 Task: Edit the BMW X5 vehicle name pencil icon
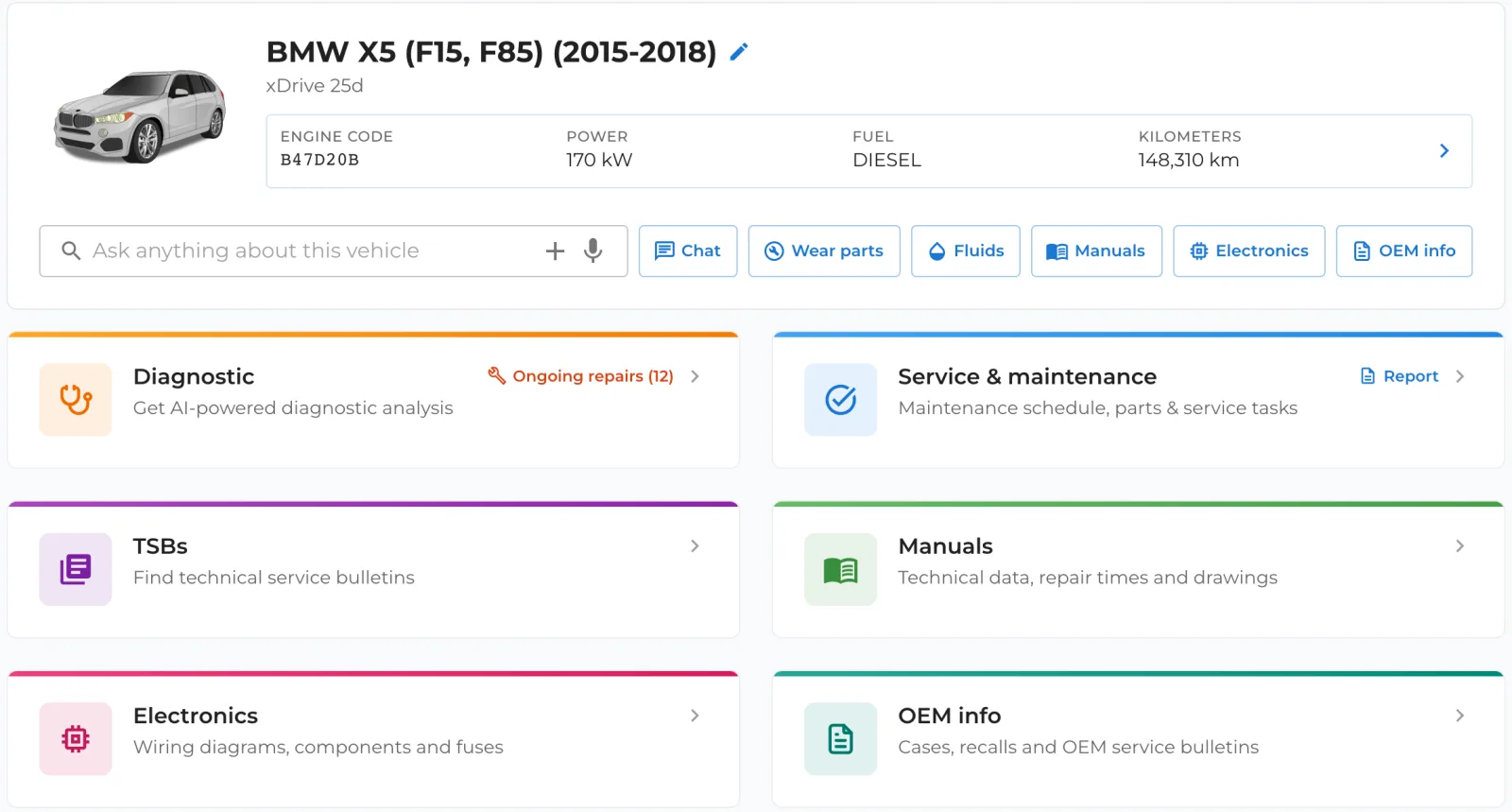click(739, 52)
